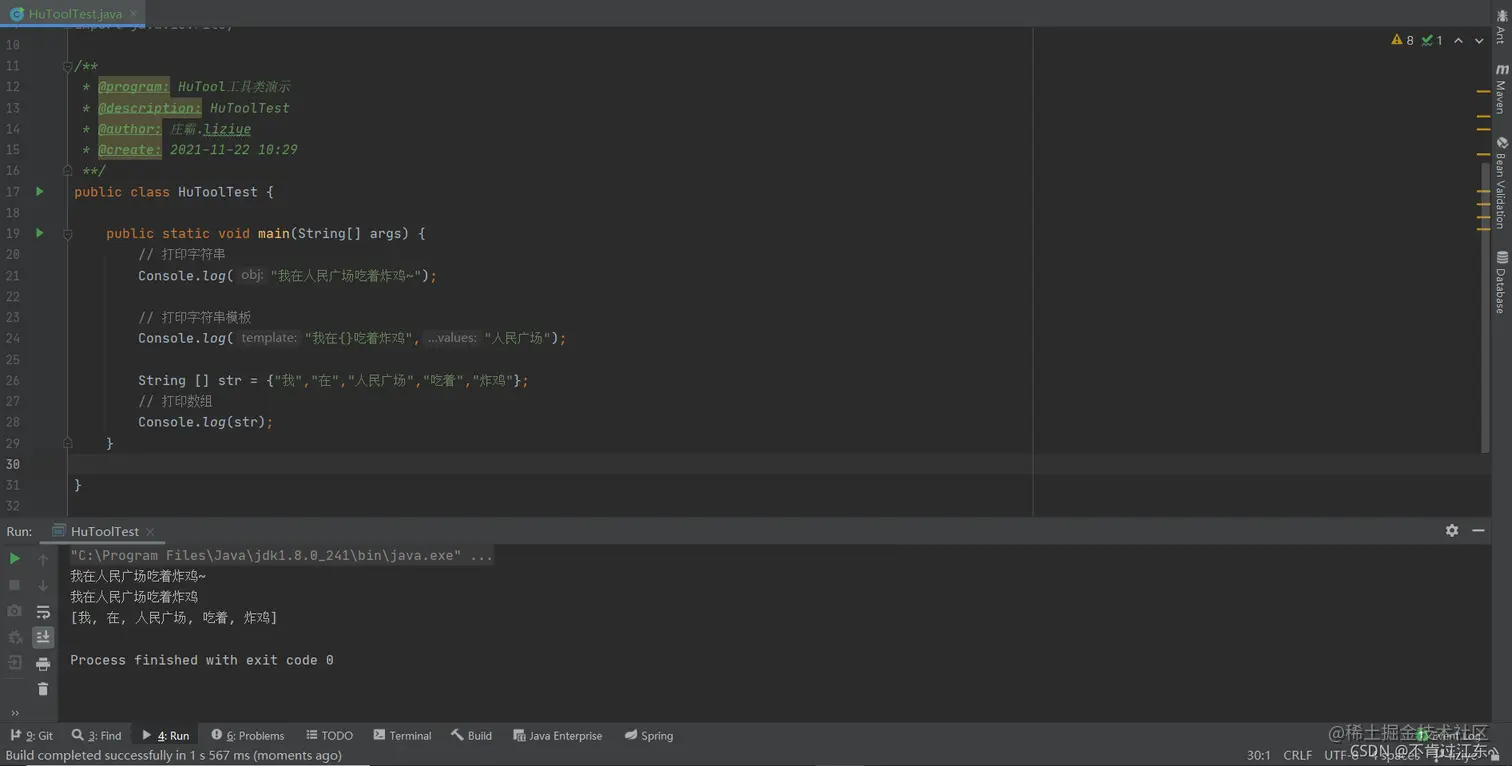Image resolution: width=1512 pixels, height=766 pixels.
Task: Click the Exit icon in Run toolbar
Action: 14,663
